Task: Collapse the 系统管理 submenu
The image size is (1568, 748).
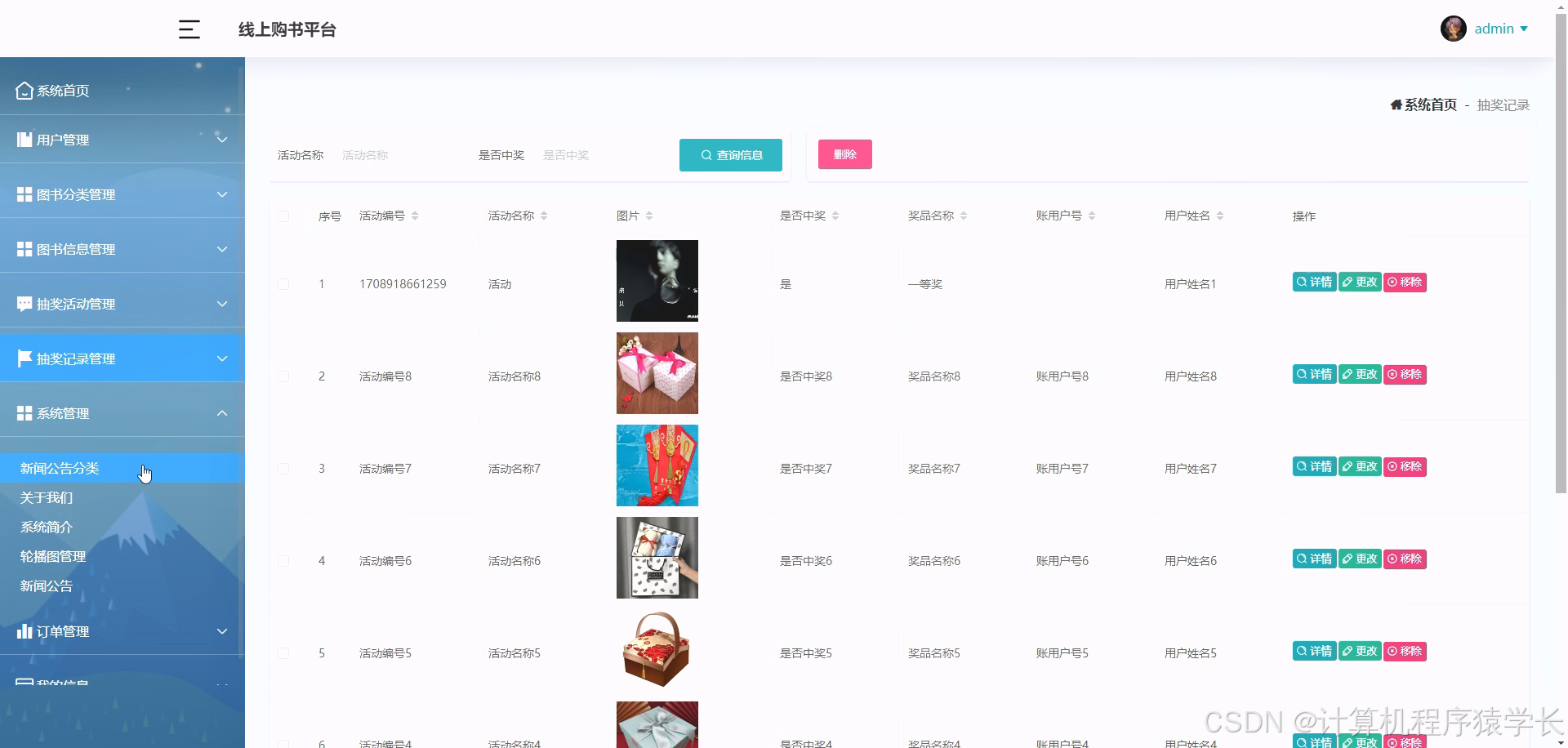Action: [x=221, y=413]
